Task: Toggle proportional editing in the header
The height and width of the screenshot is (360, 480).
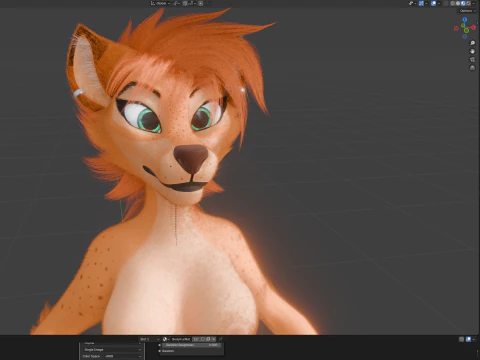Action: (200, 3)
